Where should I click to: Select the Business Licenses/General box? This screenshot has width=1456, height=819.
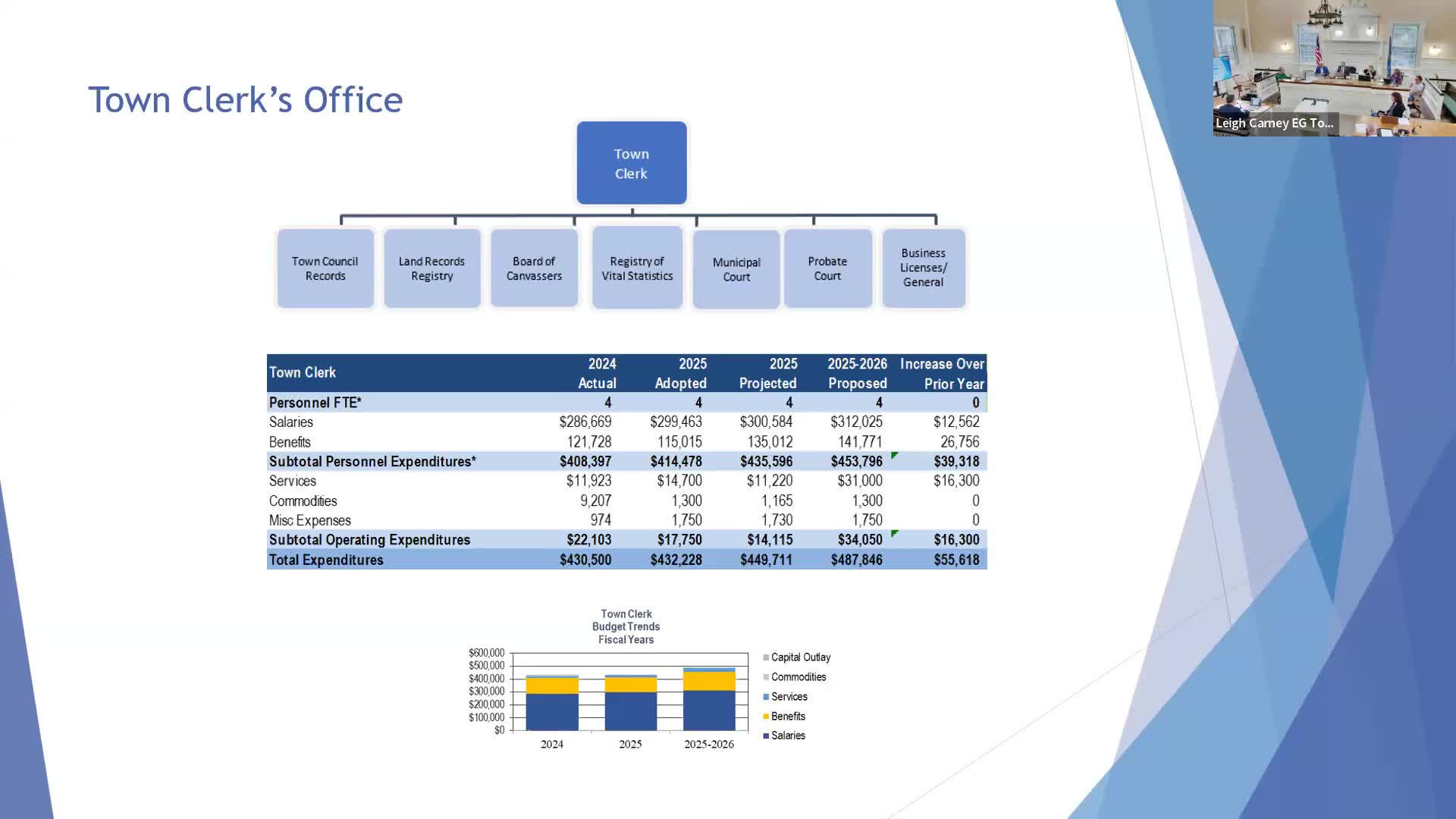point(923,268)
